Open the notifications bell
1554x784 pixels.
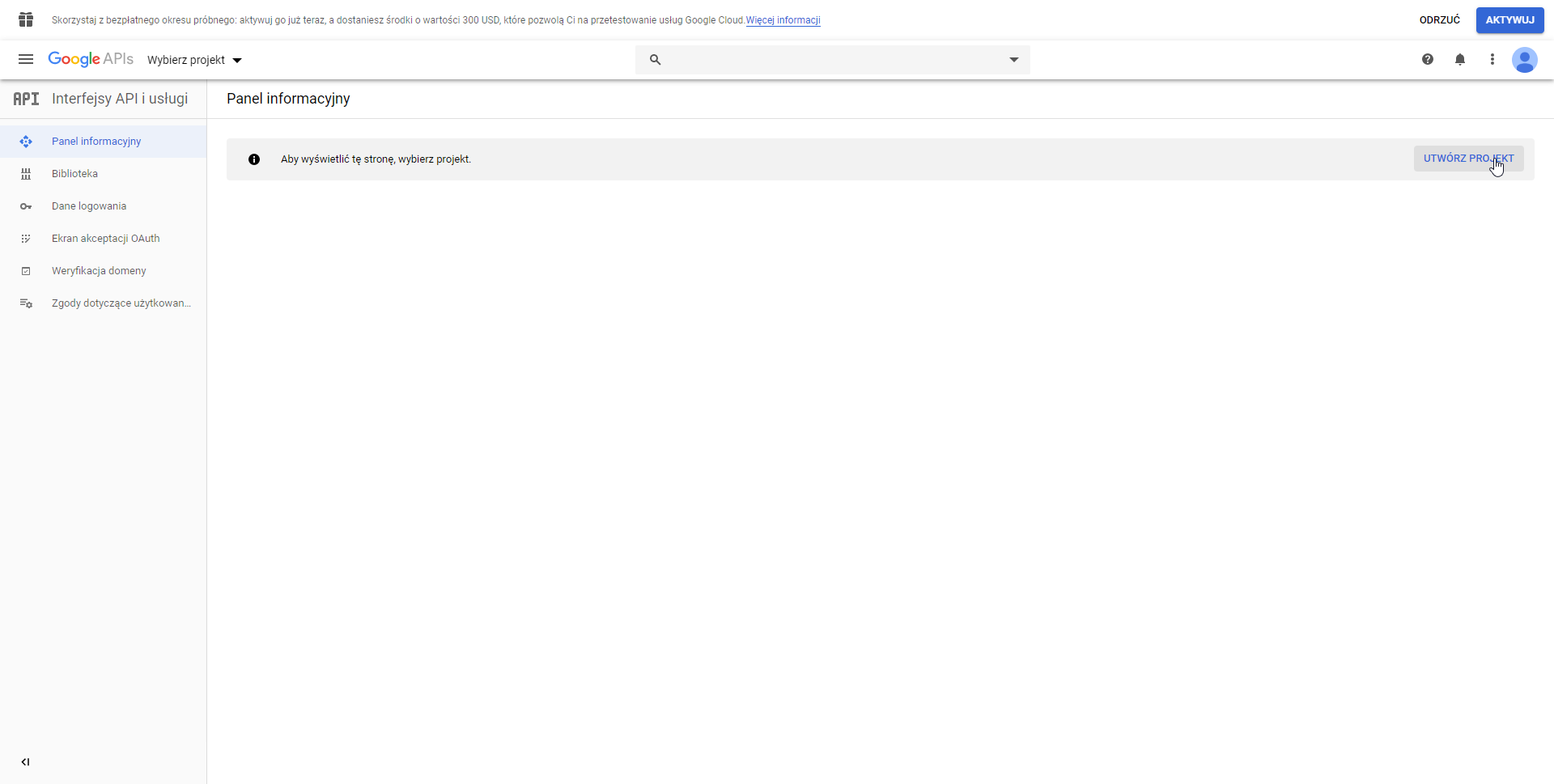coord(1460,59)
